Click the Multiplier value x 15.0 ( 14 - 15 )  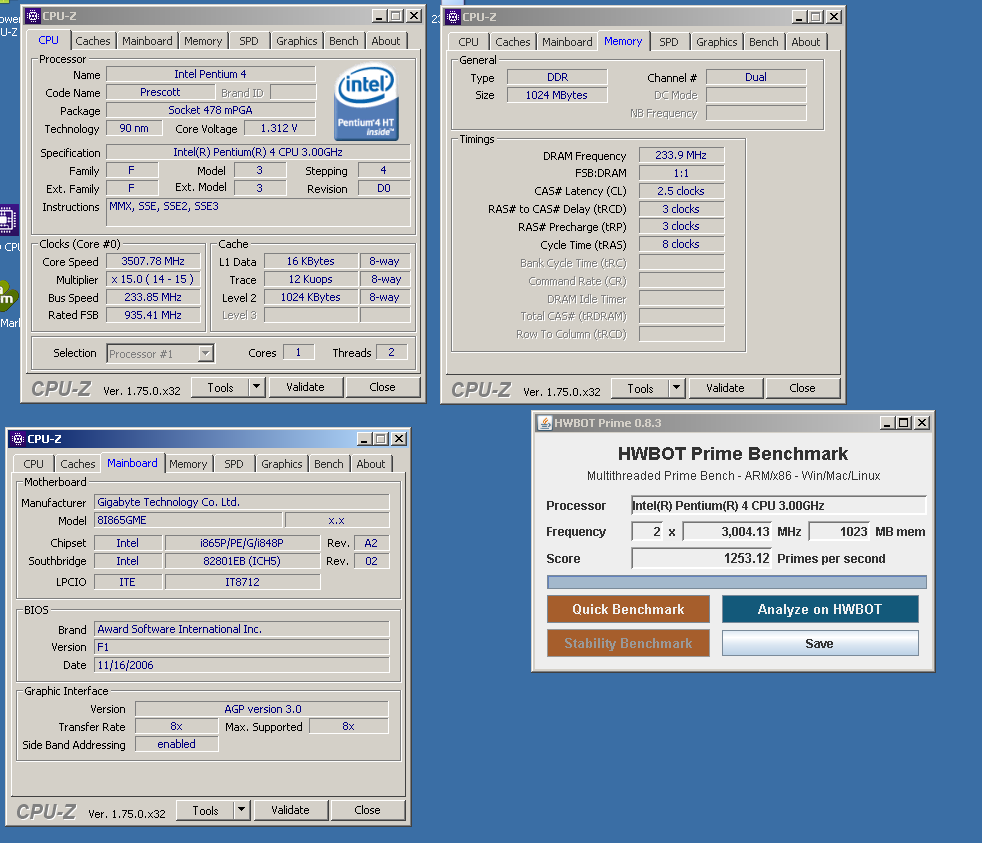coord(153,279)
